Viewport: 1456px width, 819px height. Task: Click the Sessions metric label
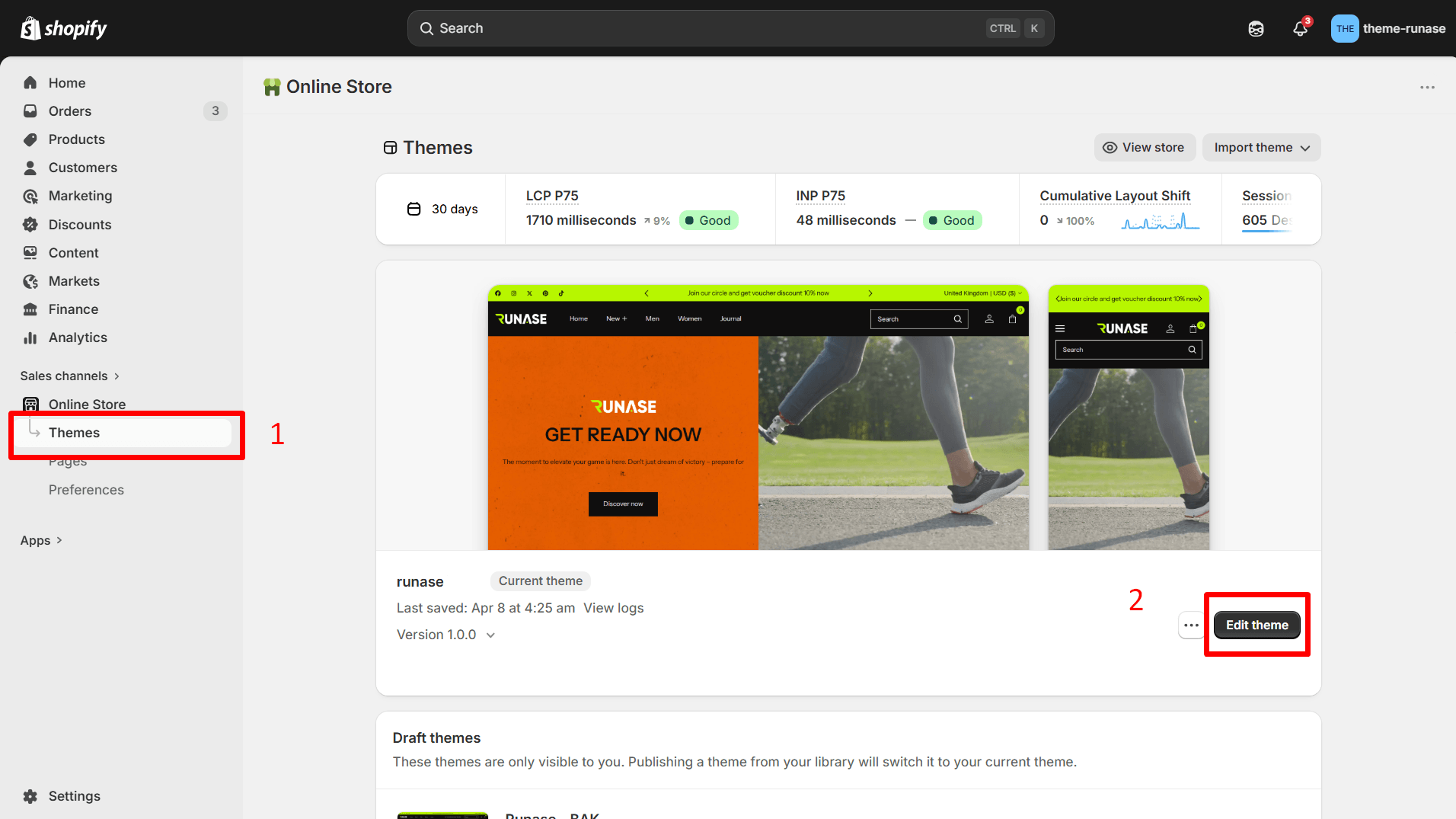coord(1266,196)
